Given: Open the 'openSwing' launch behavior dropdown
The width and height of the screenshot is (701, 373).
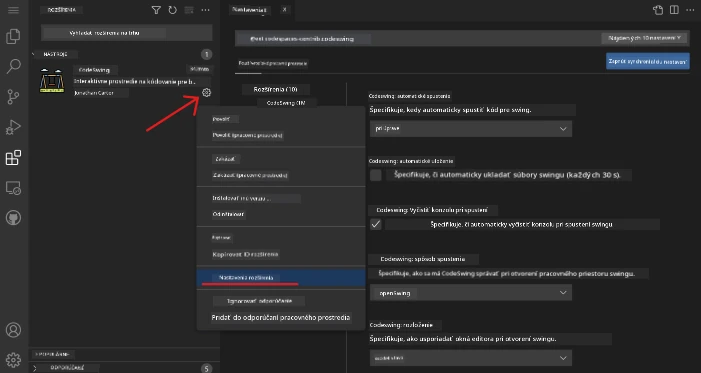Looking at the screenshot, I should 471,292.
